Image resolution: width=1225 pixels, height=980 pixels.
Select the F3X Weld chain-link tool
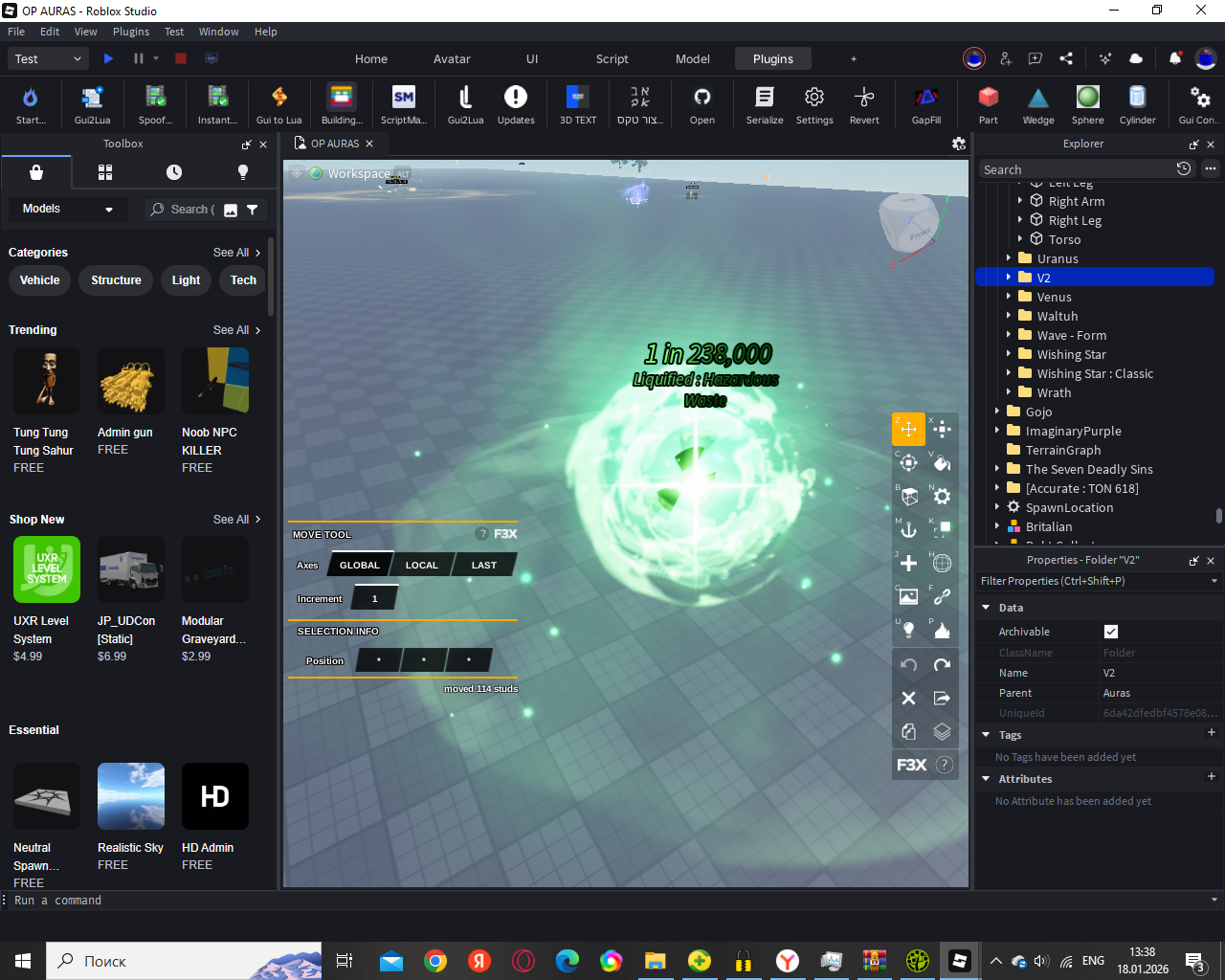[942, 596]
